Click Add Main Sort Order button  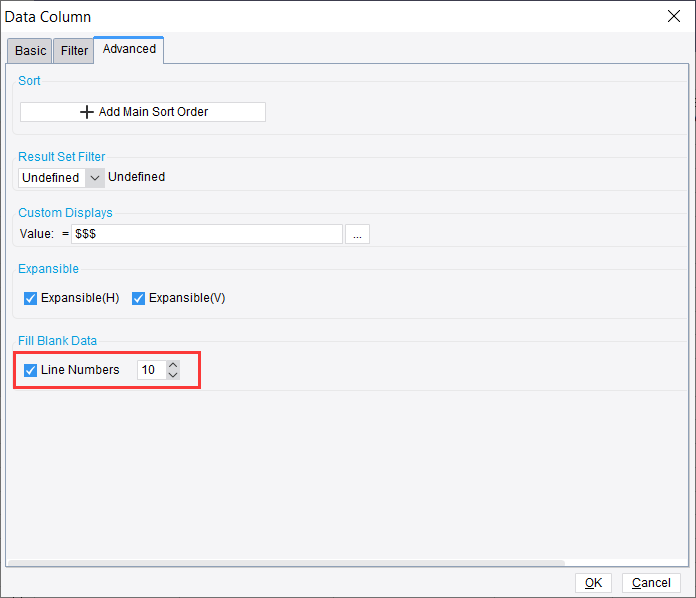[x=143, y=112]
